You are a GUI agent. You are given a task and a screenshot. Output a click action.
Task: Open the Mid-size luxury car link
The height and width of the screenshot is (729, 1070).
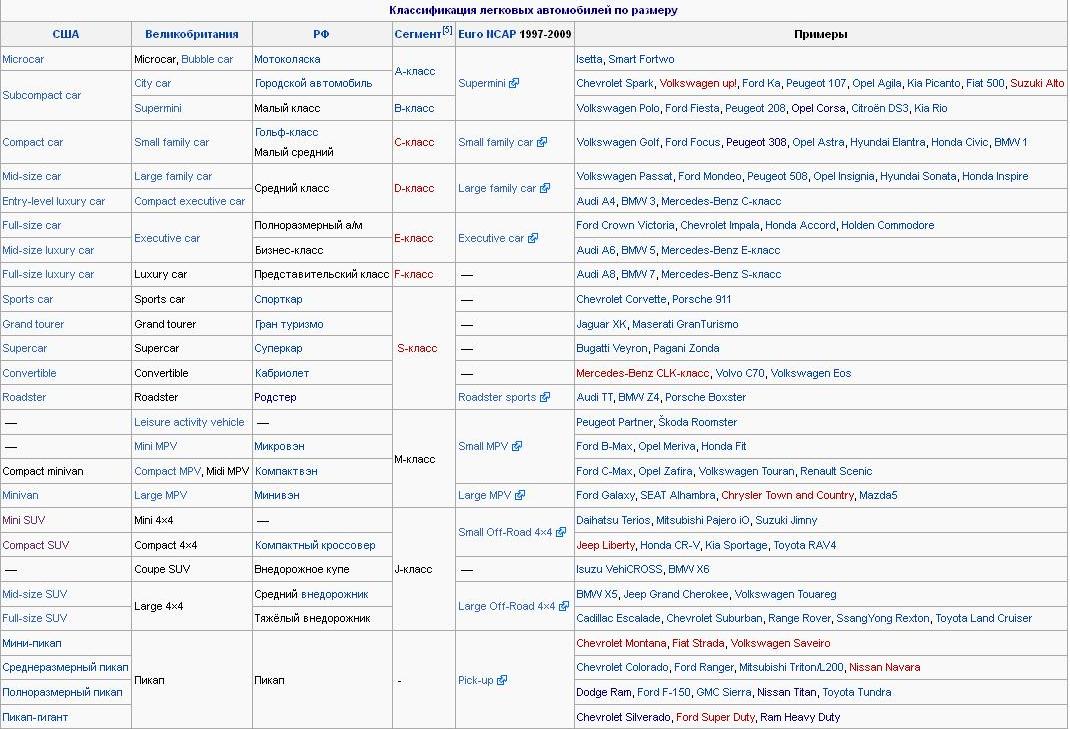[48, 251]
